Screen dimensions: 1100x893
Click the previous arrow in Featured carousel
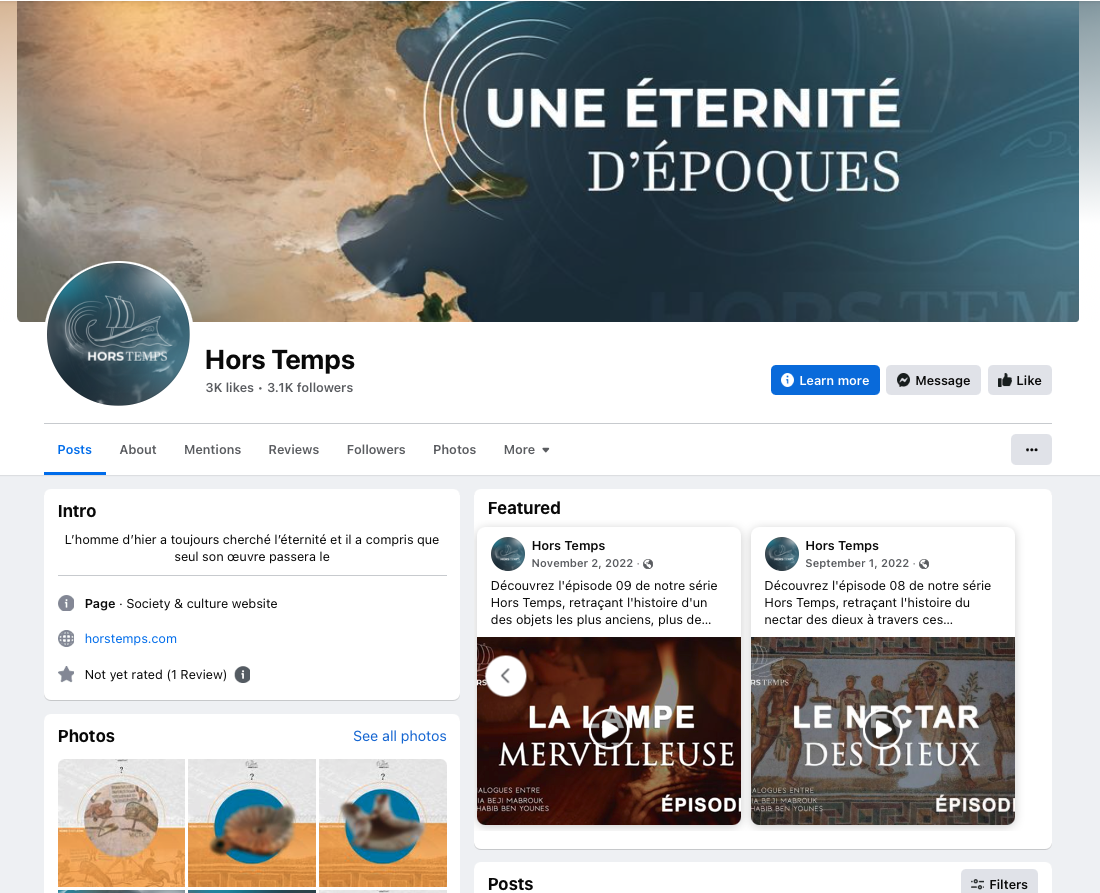click(506, 676)
